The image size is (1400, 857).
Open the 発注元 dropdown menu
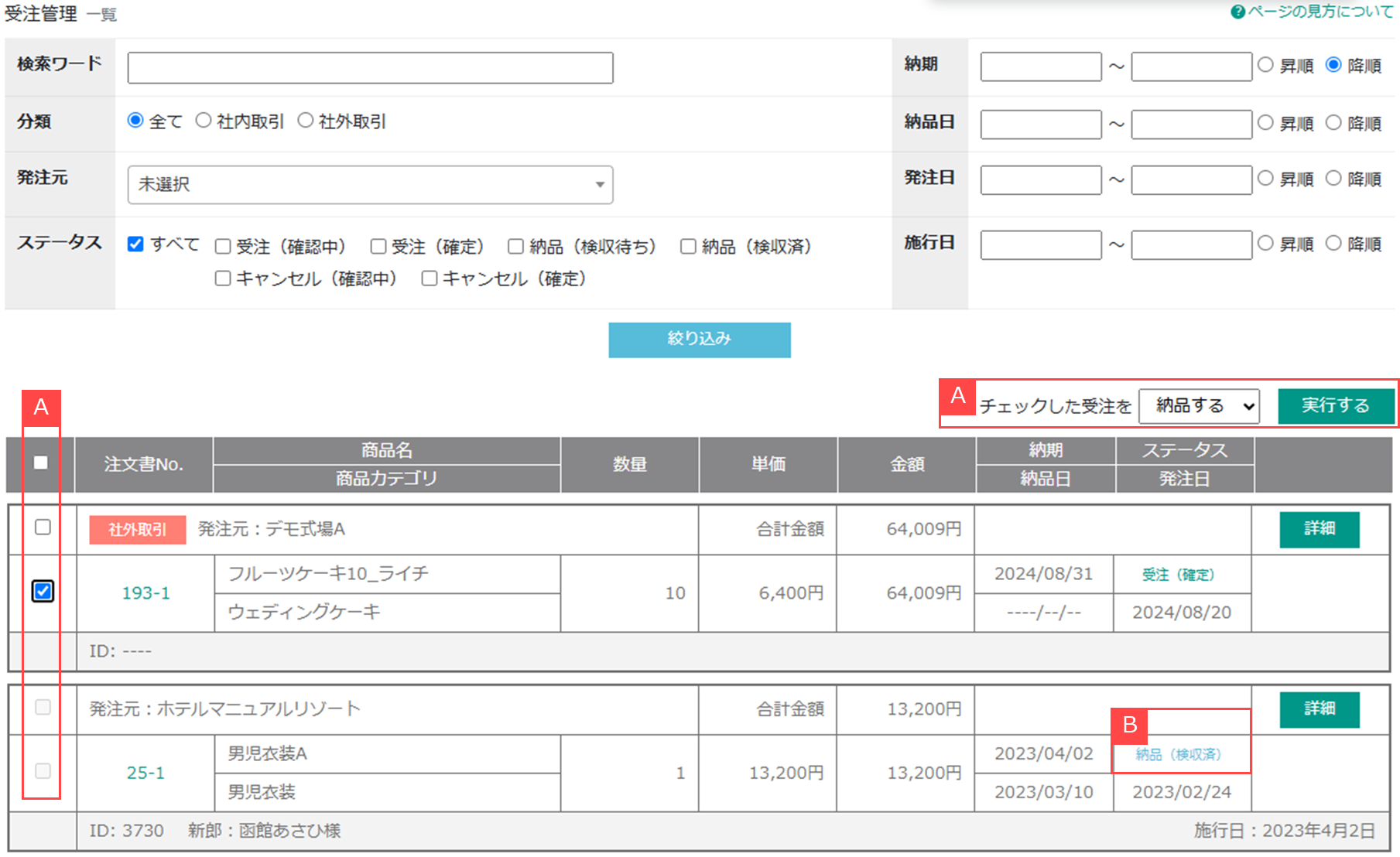[370, 185]
